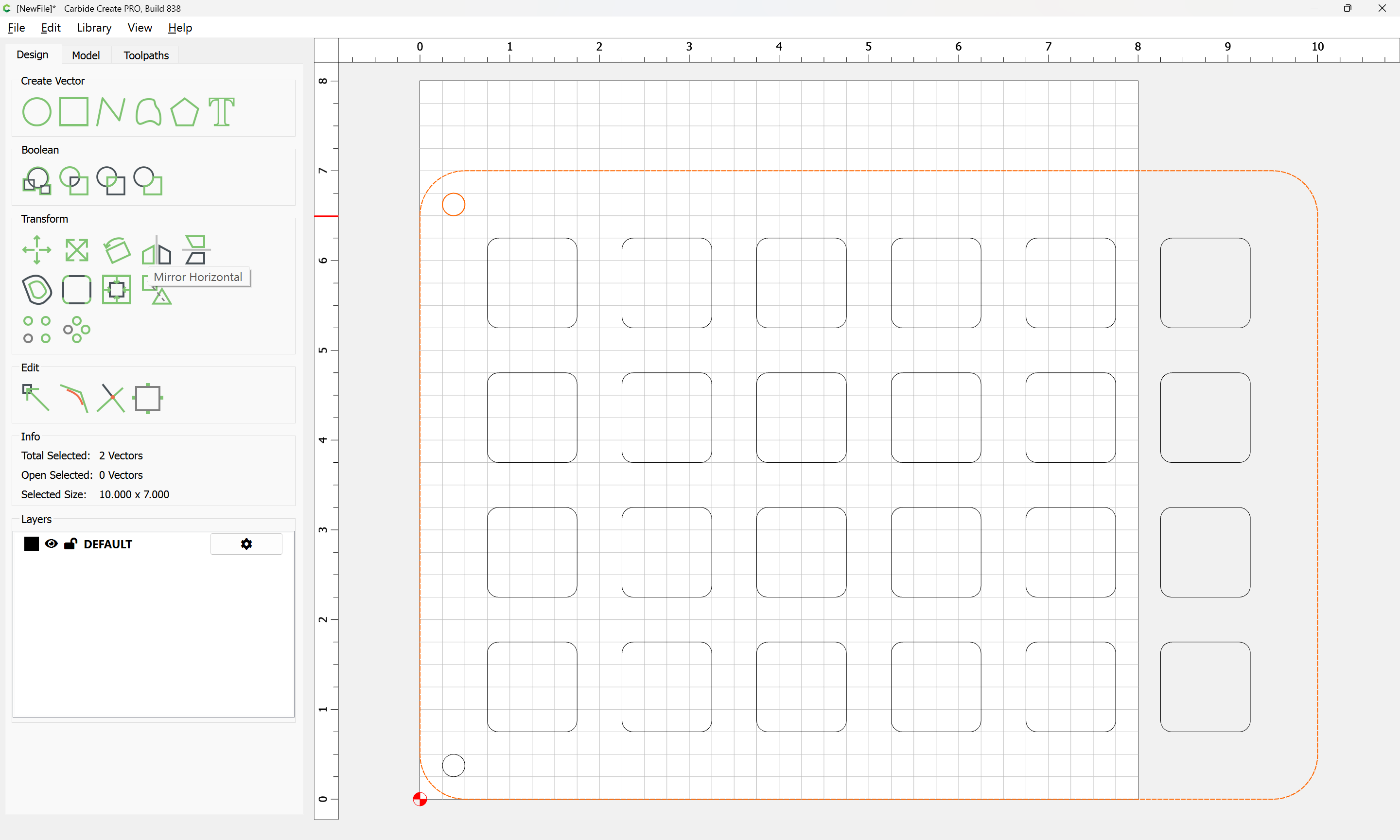Screen dimensions: 1400x840
Task: Switch to the Design tab
Action: click(x=32, y=54)
